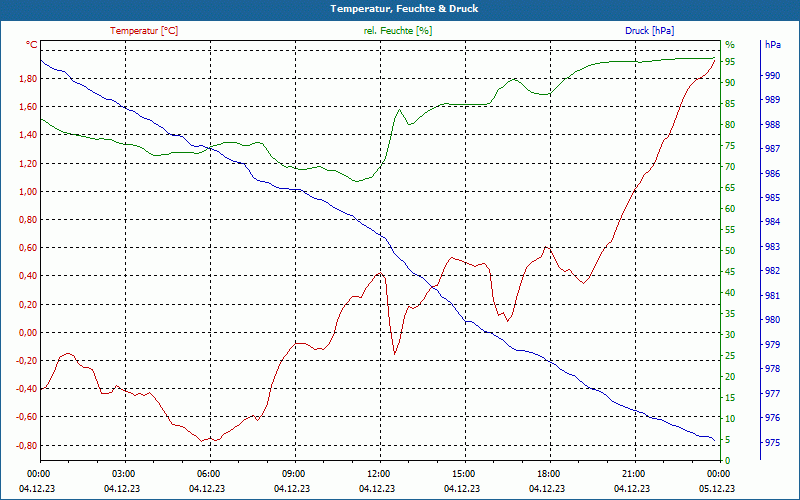The image size is (800, 500).
Task: Click the 95 tick on humidity axis
Action: (730, 62)
